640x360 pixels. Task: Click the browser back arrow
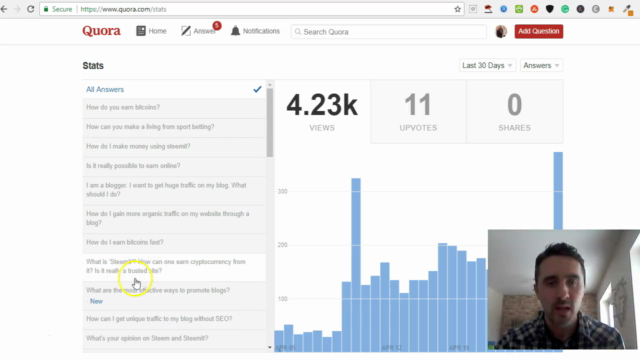(x=4, y=9)
